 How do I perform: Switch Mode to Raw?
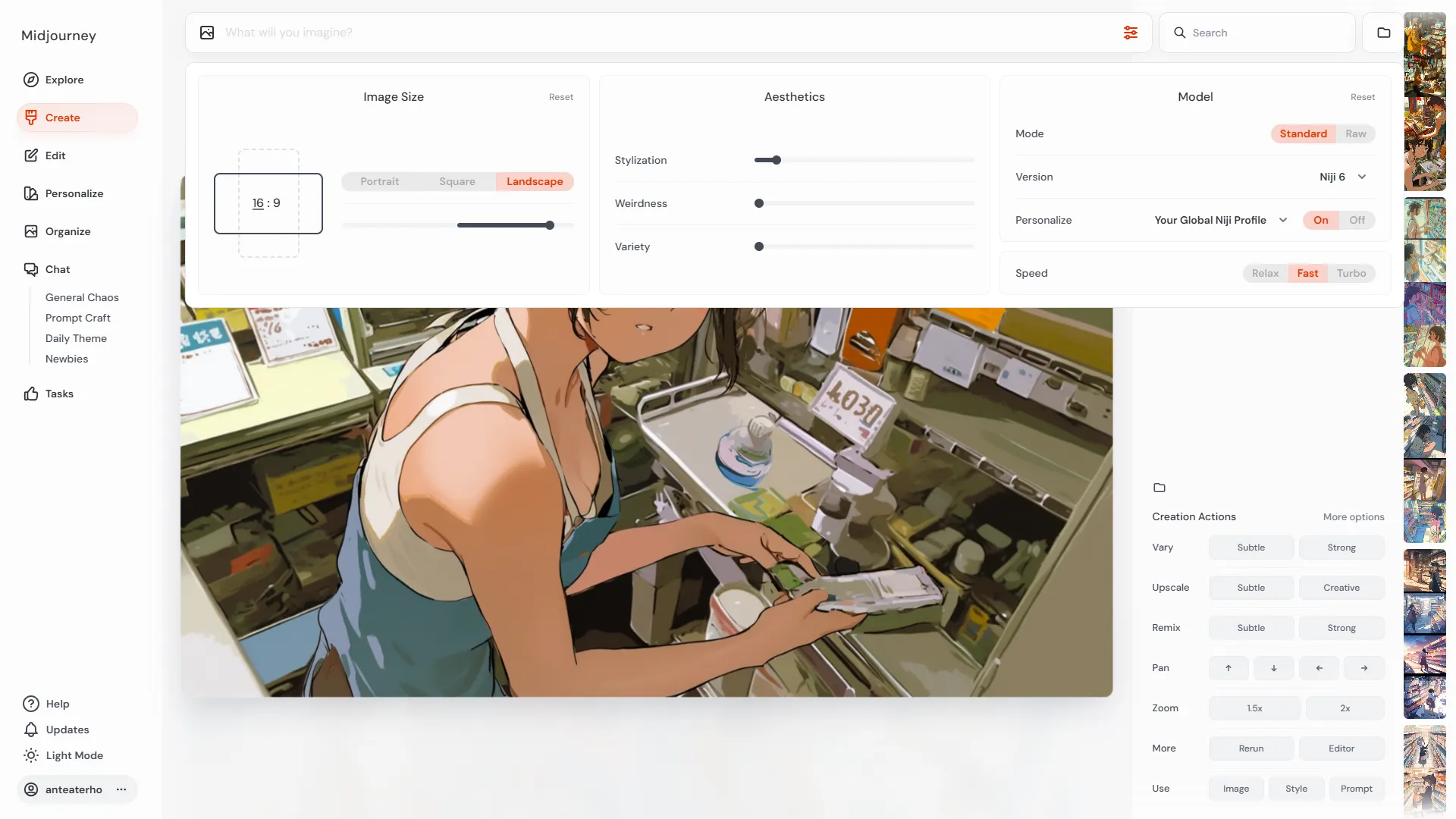pos(1355,133)
